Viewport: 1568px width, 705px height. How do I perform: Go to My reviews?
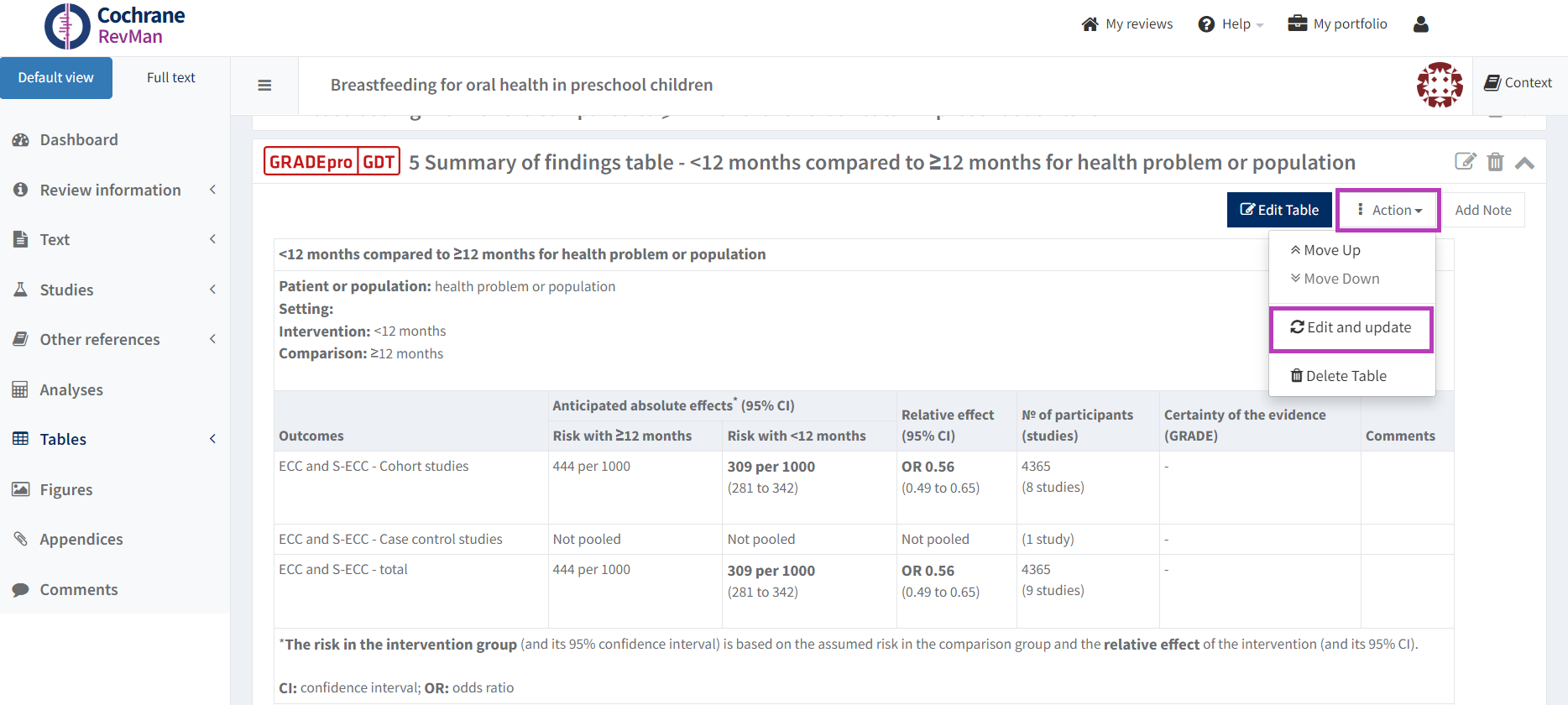pyautogui.click(x=1127, y=24)
